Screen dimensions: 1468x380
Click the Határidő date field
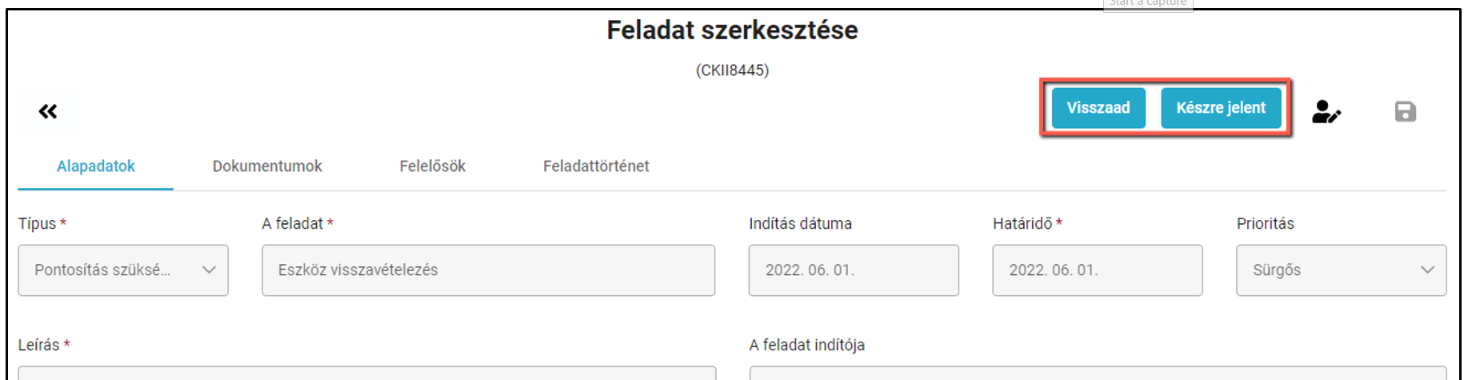pos(1097,270)
